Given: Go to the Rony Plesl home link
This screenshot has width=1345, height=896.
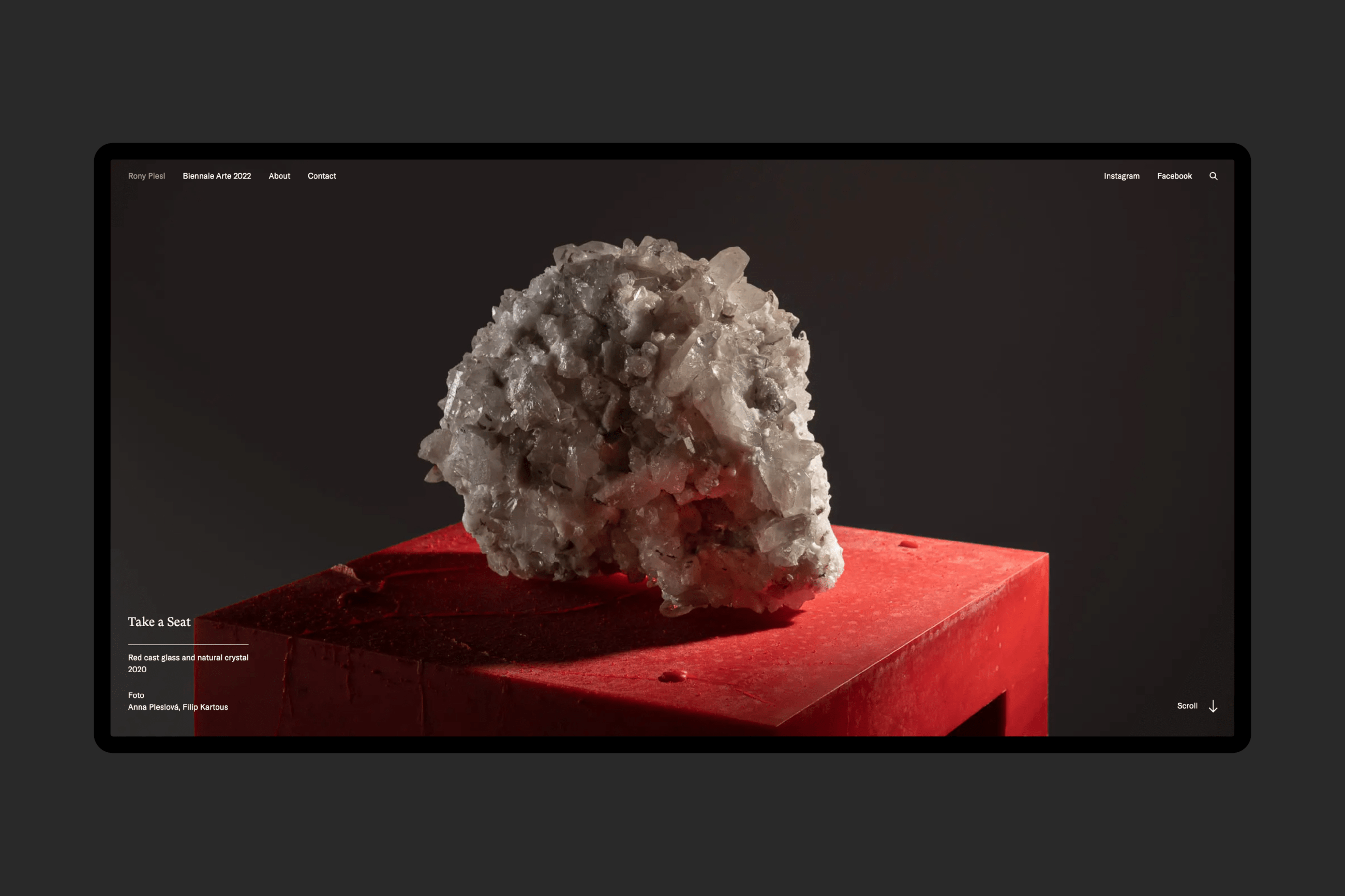Looking at the screenshot, I should [x=146, y=176].
